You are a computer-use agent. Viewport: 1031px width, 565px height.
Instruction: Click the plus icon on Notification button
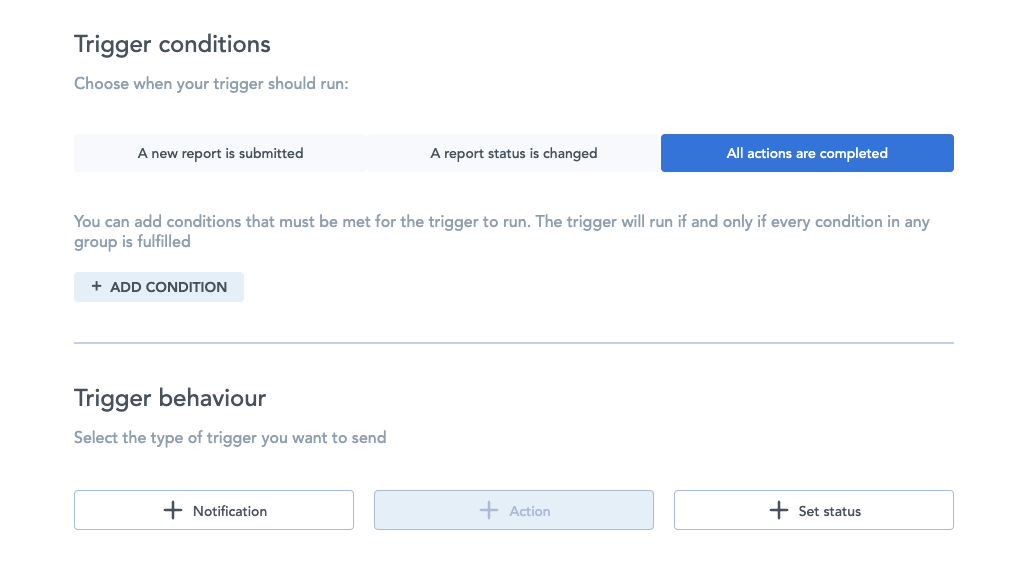(x=173, y=511)
